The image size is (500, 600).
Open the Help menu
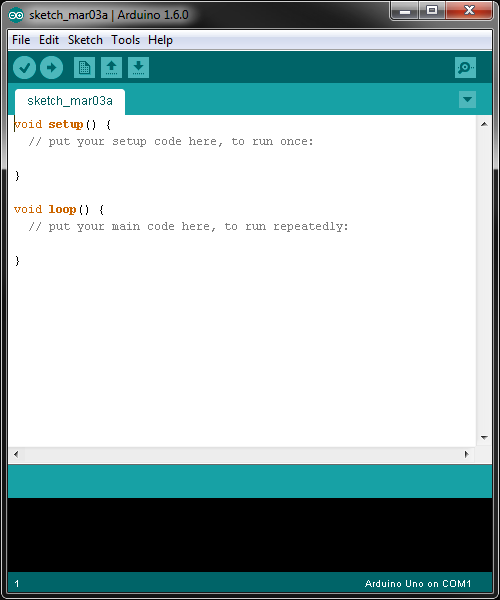(x=160, y=40)
